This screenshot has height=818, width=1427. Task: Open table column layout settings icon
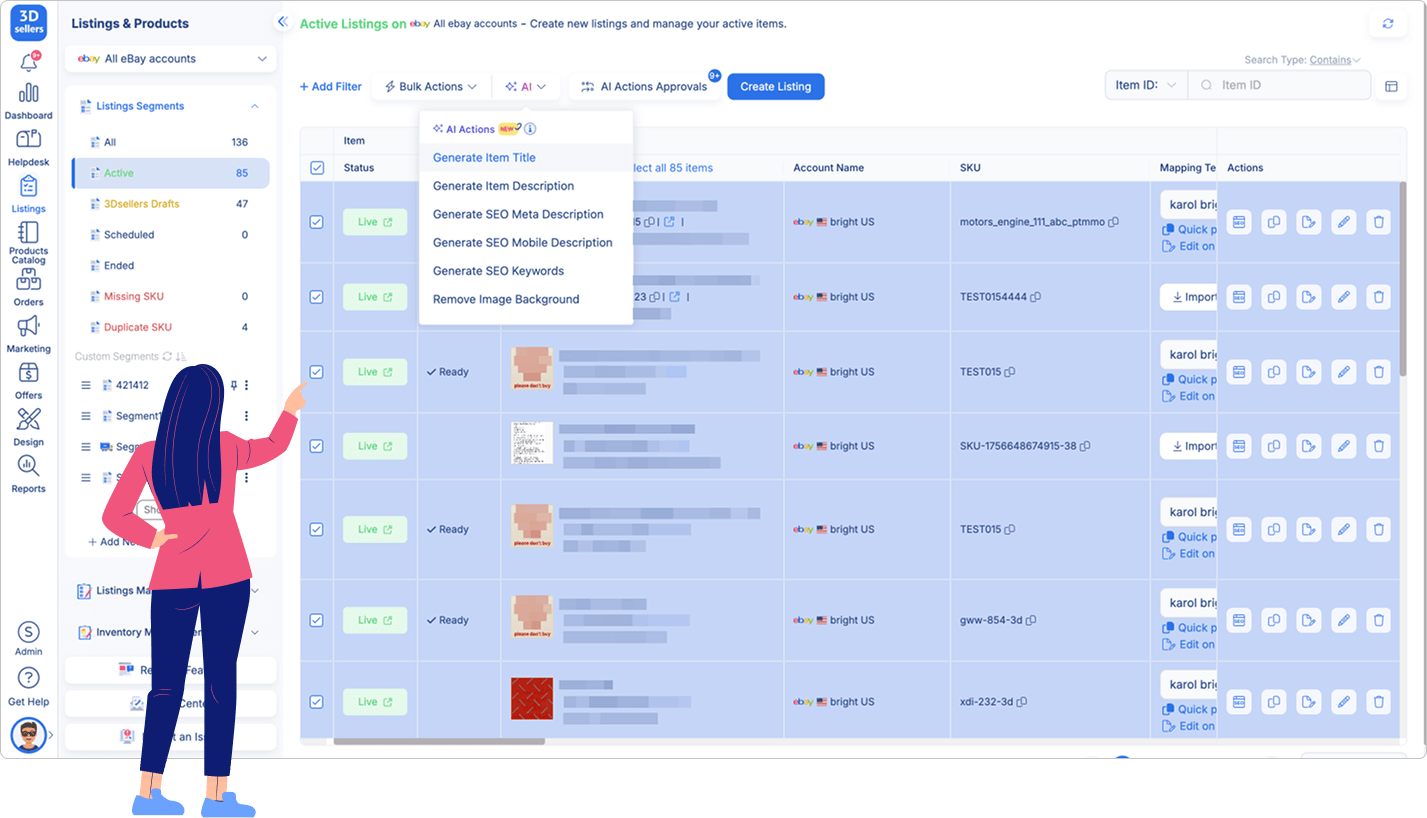[1390, 86]
